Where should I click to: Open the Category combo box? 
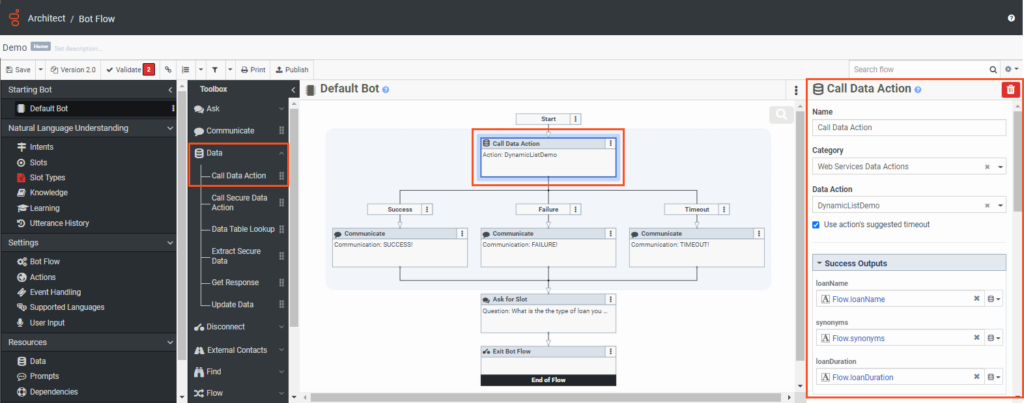(x=909, y=167)
